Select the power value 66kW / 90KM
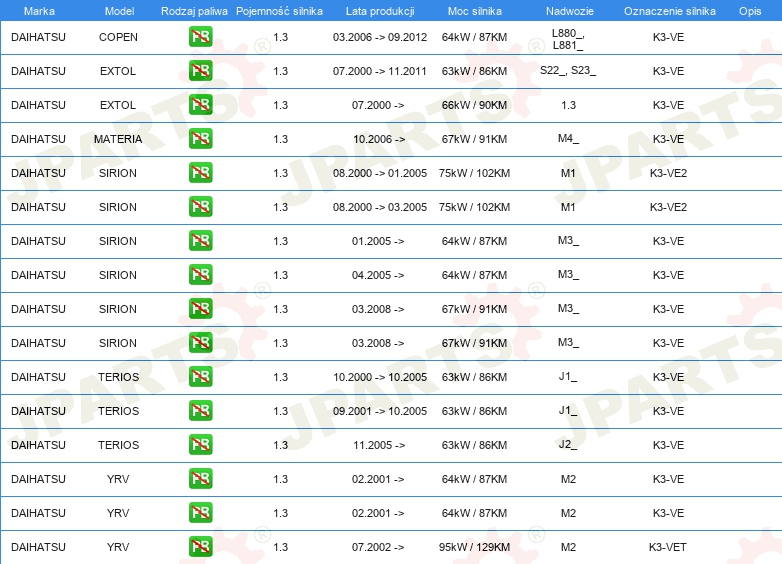The image size is (782, 564). 474,105
